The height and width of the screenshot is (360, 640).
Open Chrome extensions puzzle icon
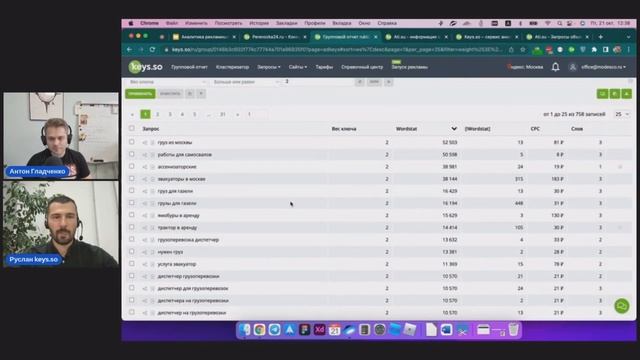tap(594, 49)
